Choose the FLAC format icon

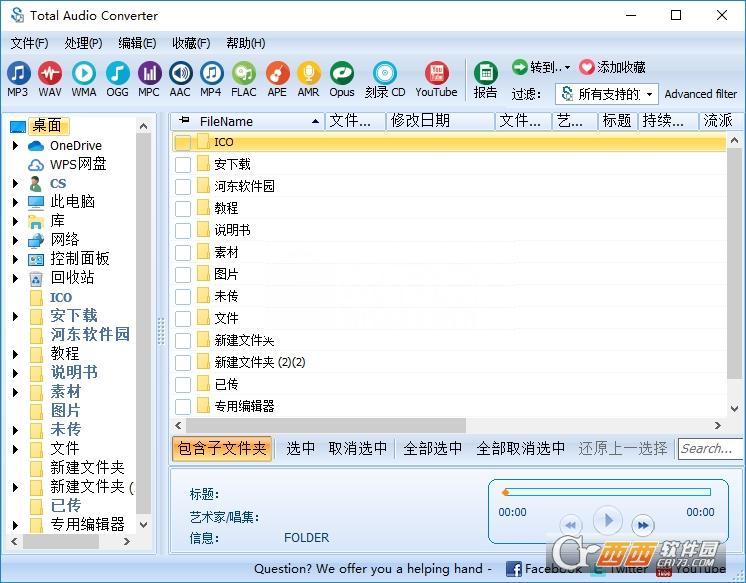(x=244, y=74)
